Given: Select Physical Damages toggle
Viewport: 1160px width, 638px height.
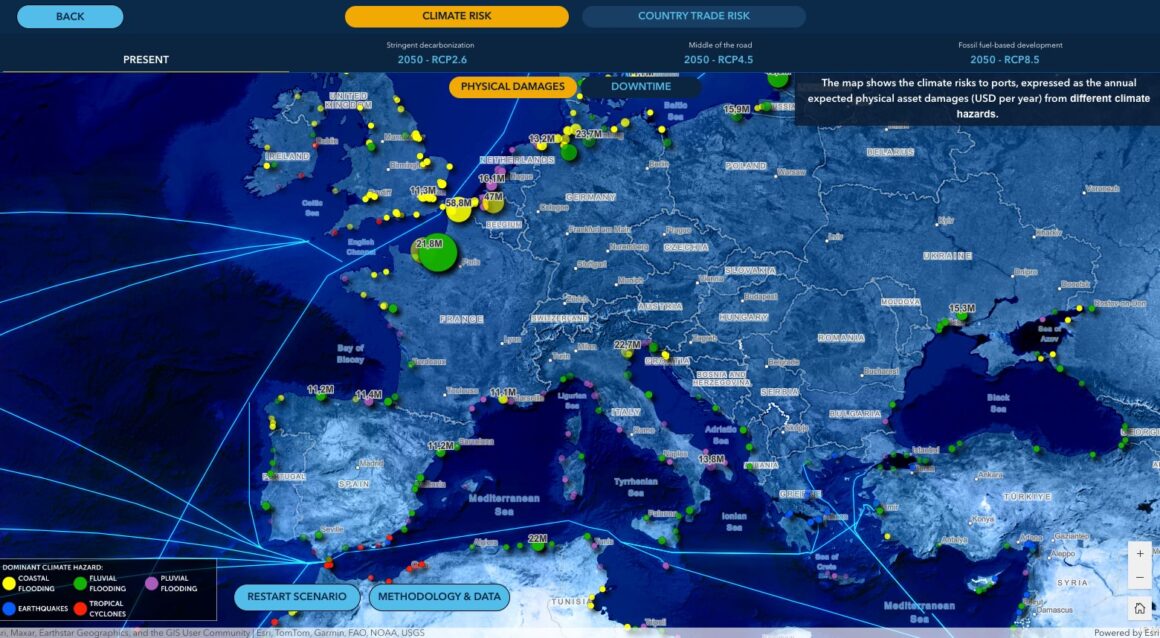Looking at the screenshot, I should click(512, 87).
